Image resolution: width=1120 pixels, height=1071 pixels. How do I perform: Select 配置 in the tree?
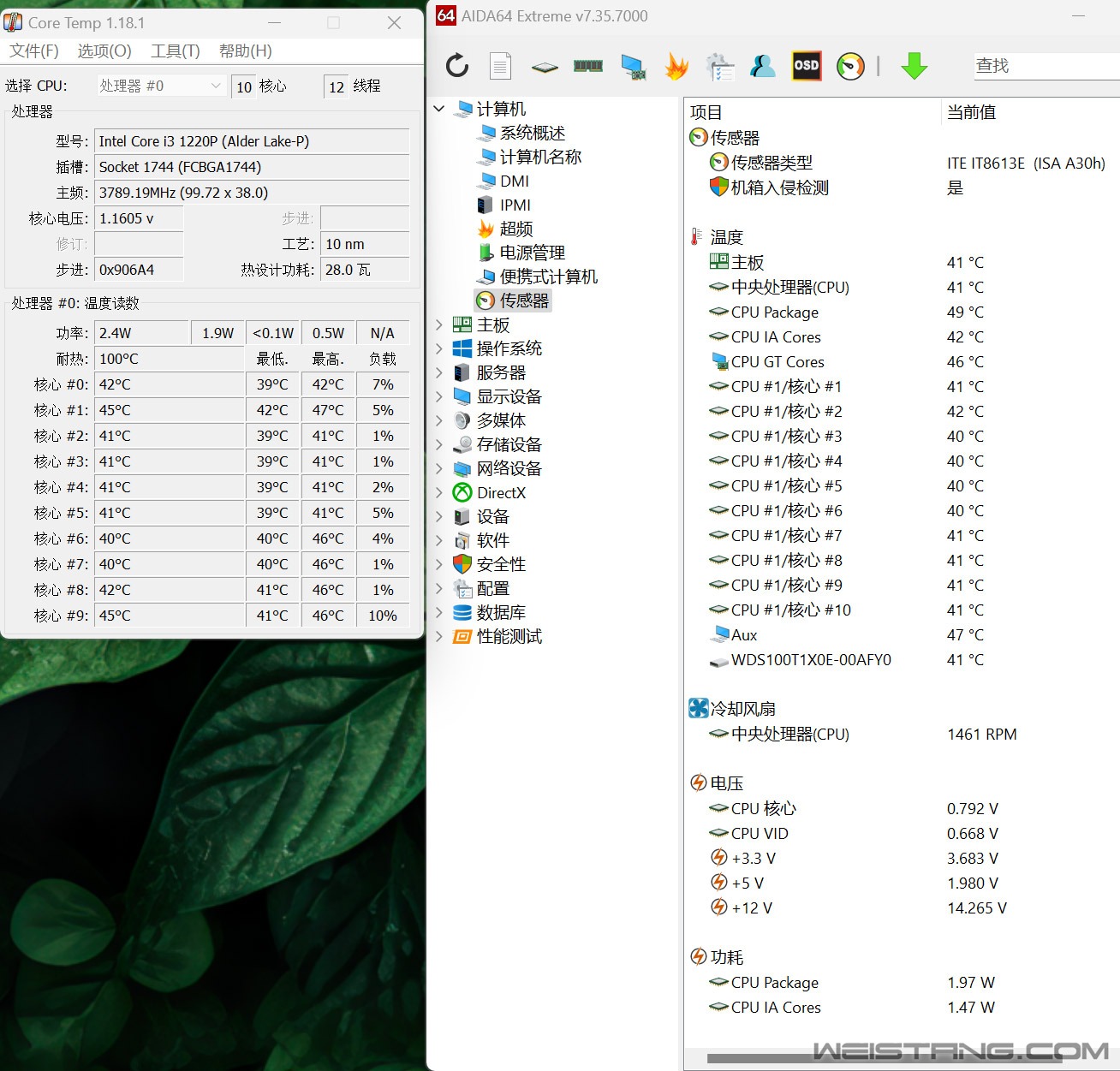(492, 588)
